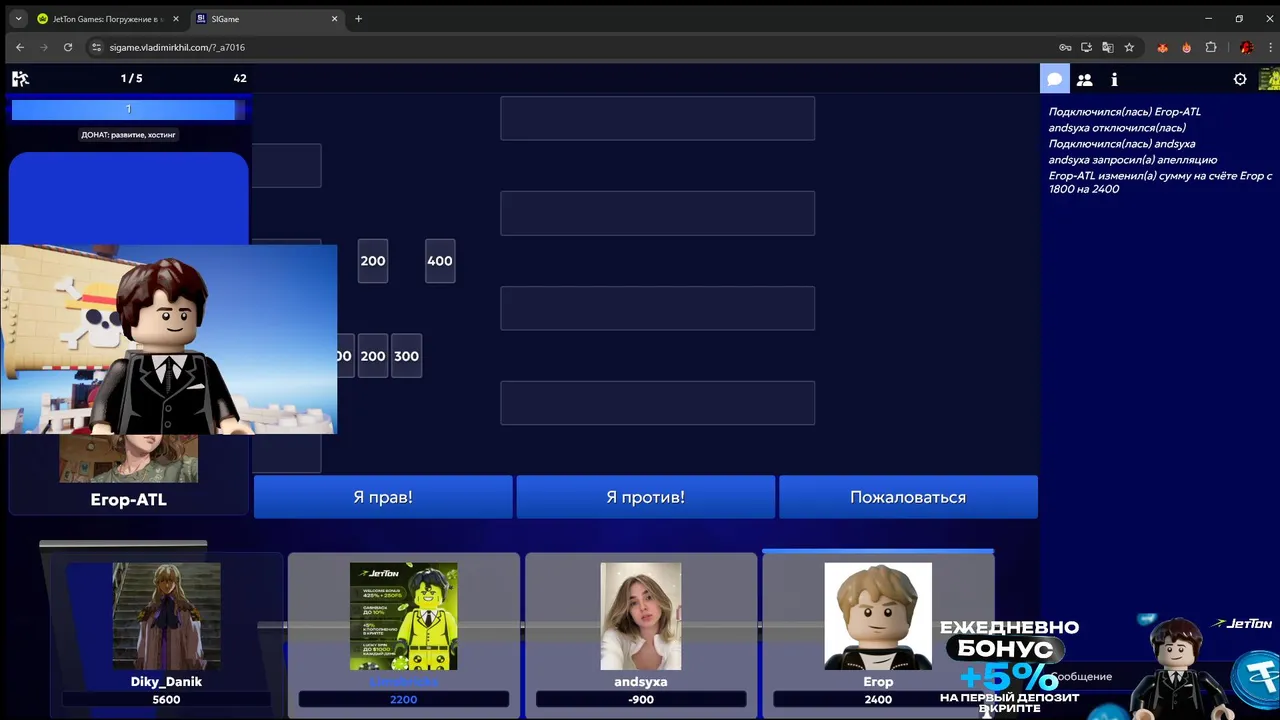Click the sigame.vladimirkhil.com address bar

[x=570, y=47]
